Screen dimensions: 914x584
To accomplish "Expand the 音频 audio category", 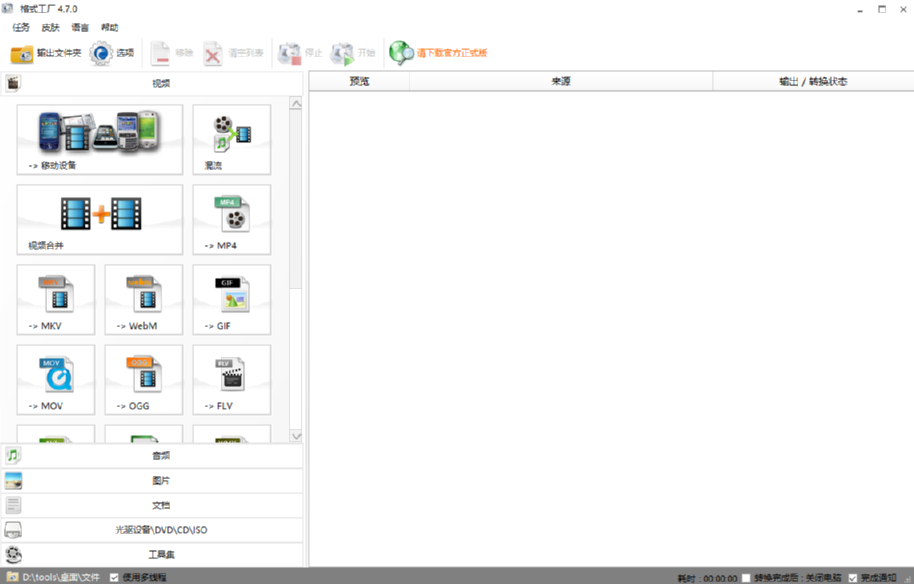I will [152, 456].
